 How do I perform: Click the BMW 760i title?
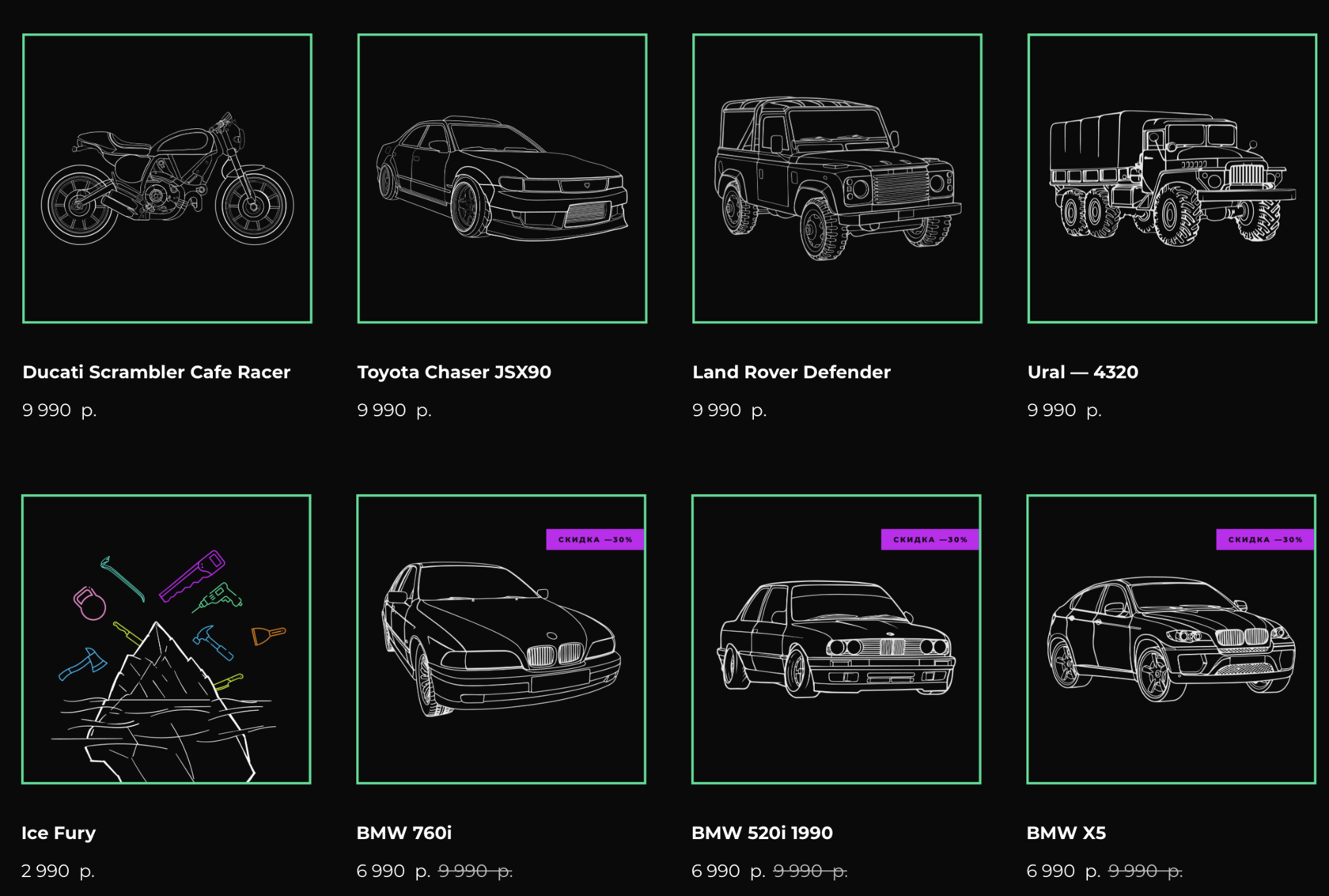point(404,833)
